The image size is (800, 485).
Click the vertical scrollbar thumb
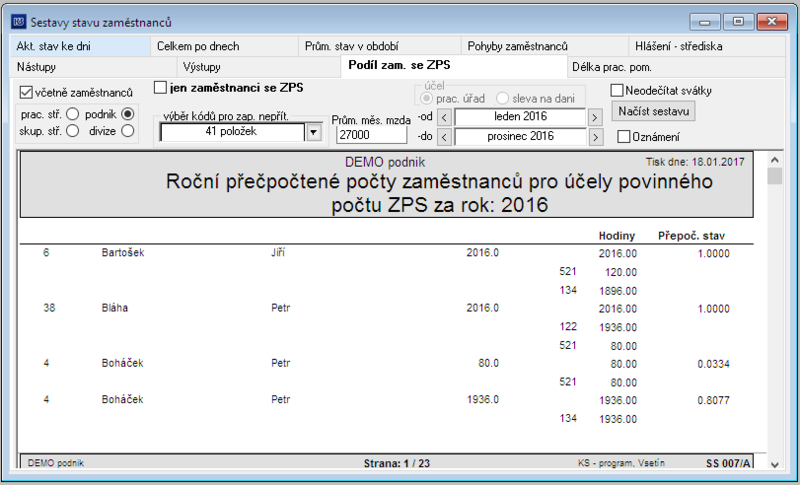point(774,176)
